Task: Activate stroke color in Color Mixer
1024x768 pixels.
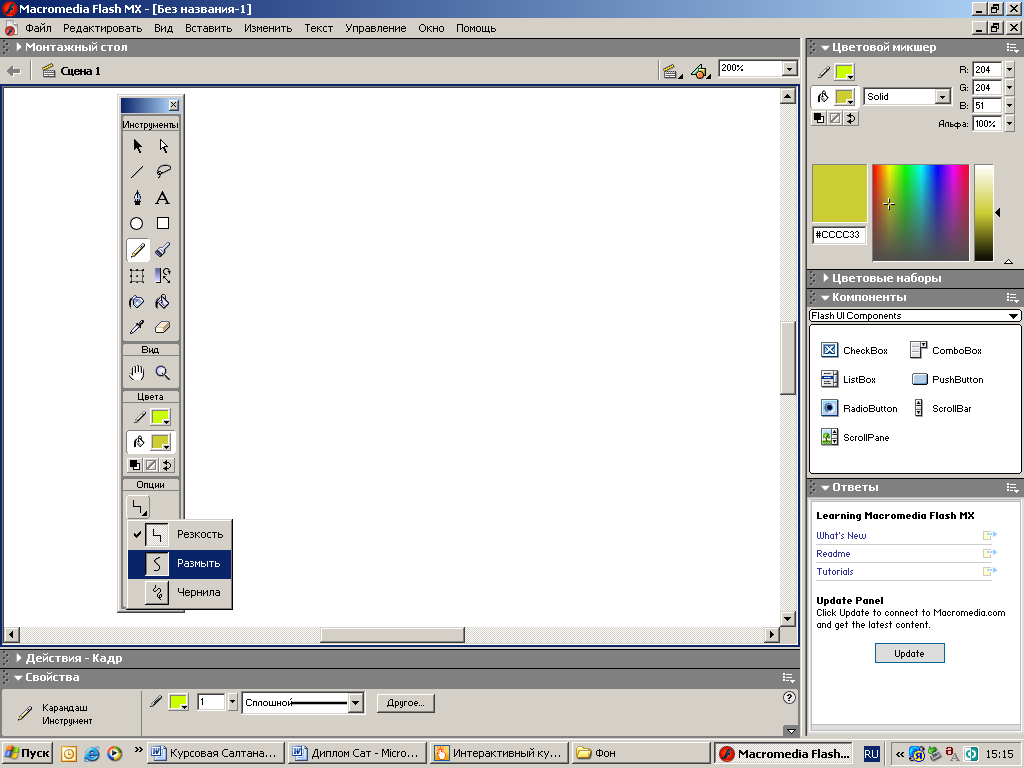Action: pyautogui.click(x=824, y=71)
